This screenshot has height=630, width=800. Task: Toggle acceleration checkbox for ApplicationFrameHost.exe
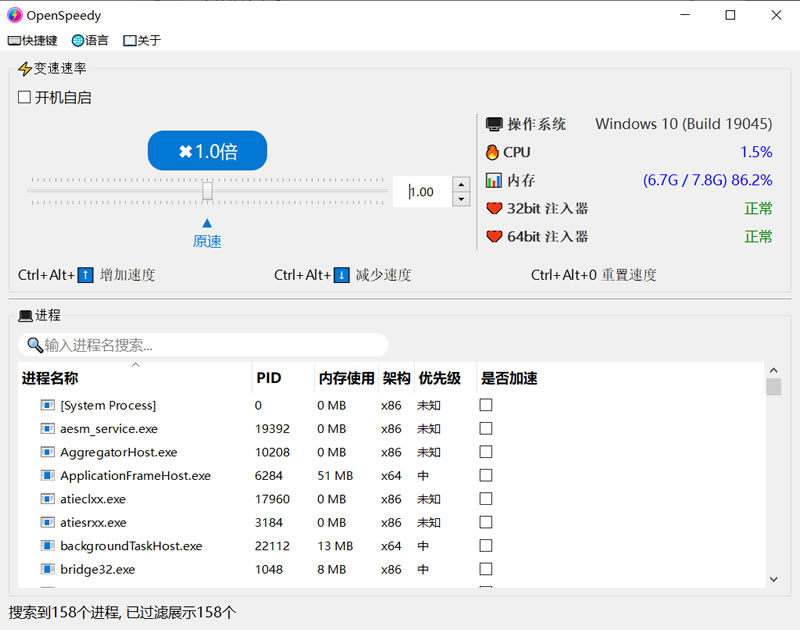coord(486,475)
